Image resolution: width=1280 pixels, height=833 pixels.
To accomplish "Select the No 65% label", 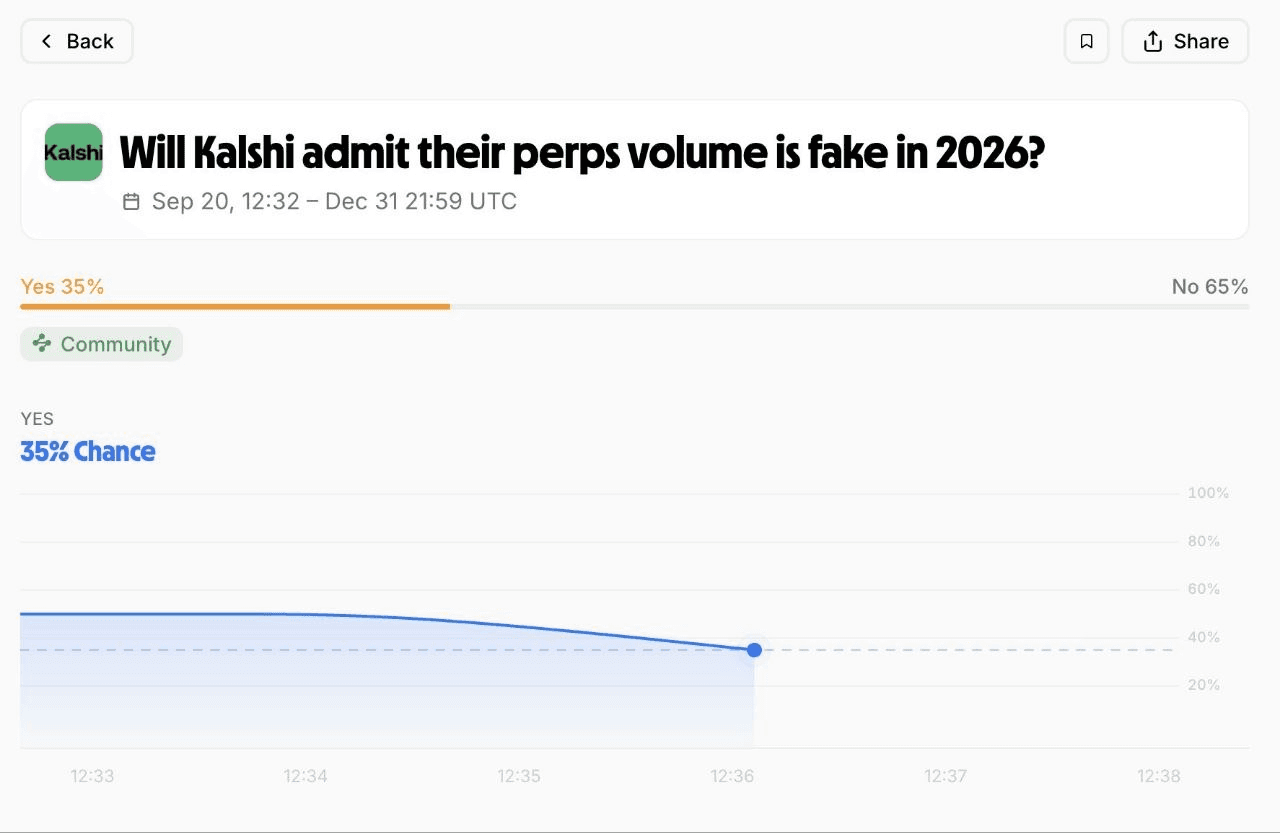I will 1210,287.
